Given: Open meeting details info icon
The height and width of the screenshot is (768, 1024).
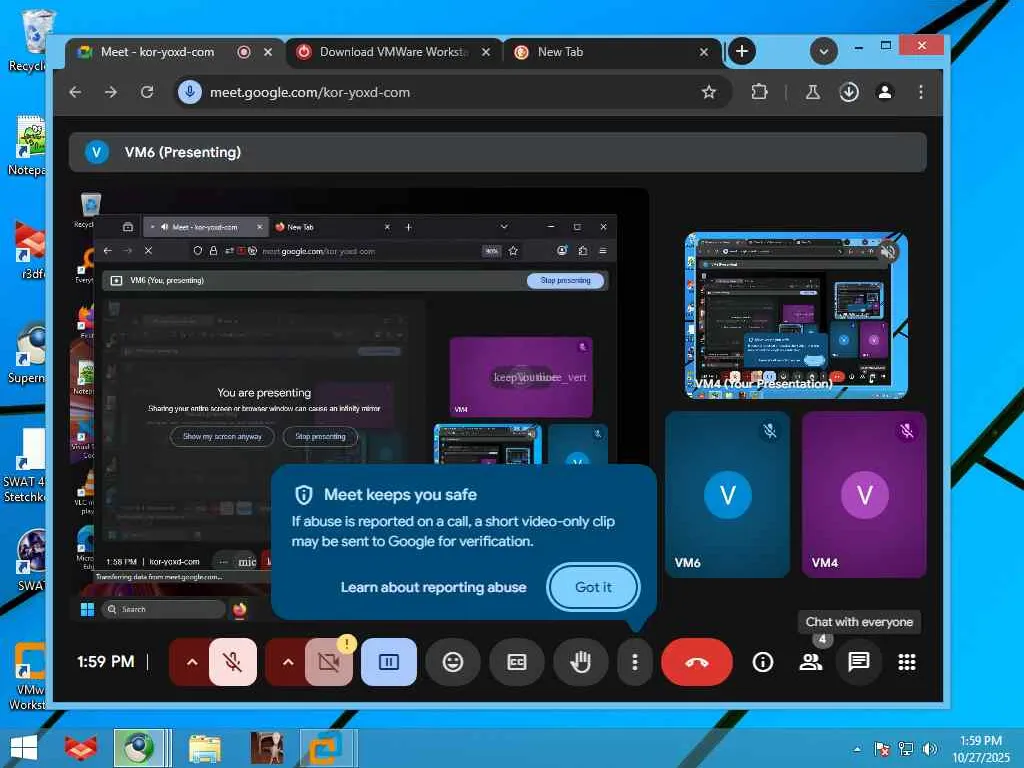Looking at the screenshot, I should [x=762, y=662].
